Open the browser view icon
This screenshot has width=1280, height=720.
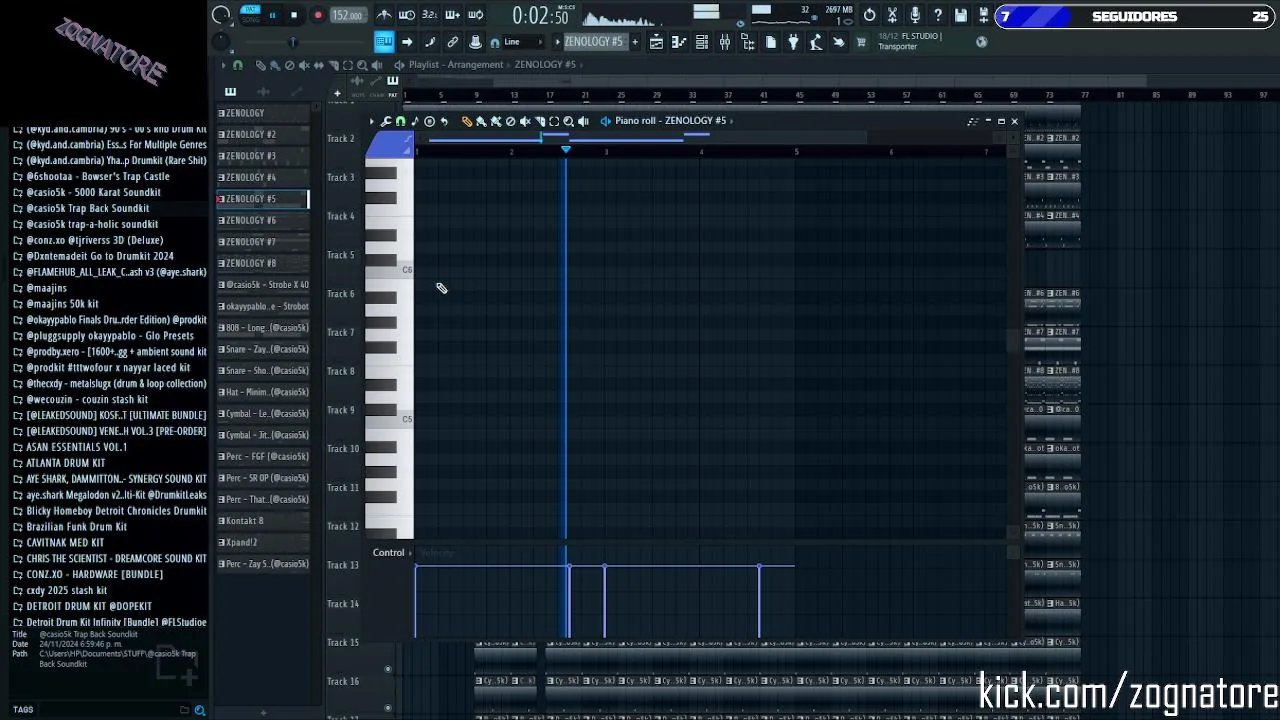tap(748, 42)
